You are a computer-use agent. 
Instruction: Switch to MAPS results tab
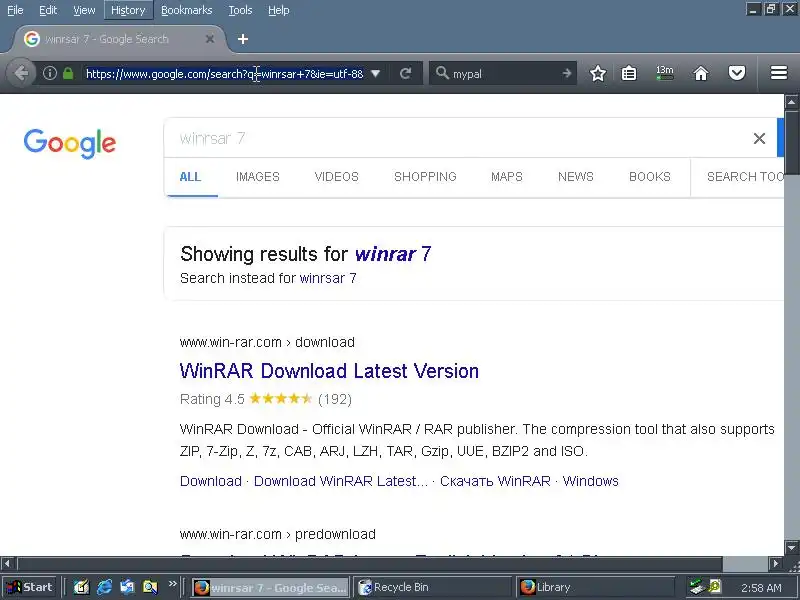coord(507,177)
